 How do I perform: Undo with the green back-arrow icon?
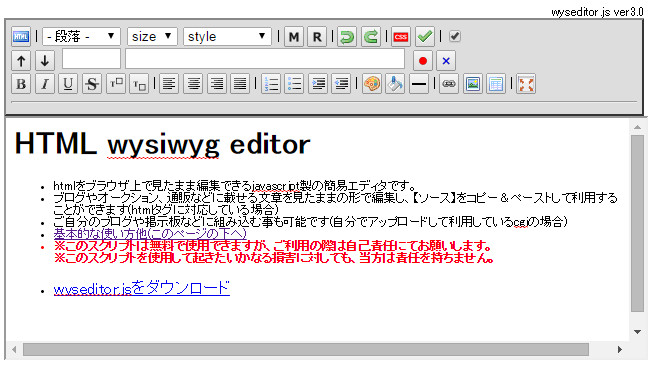point(347,37)
